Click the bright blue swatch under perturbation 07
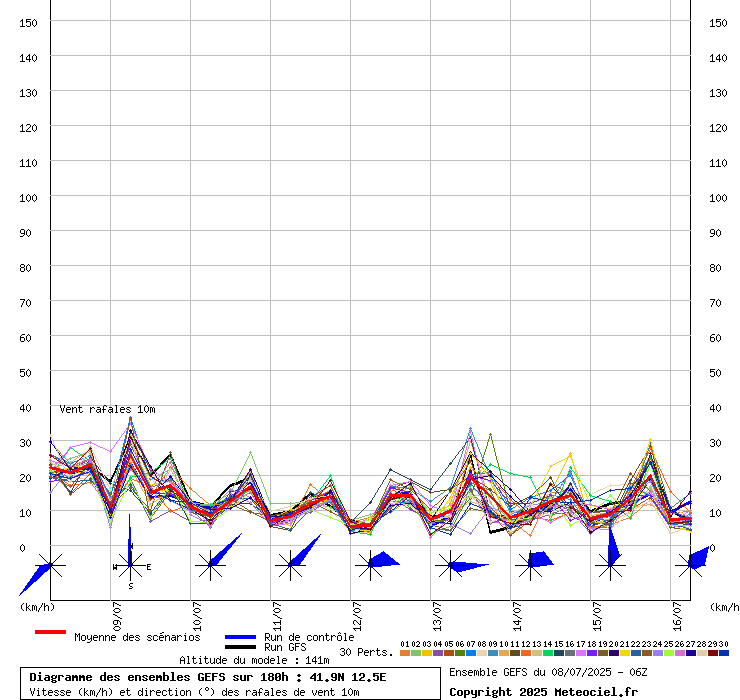 pos(471,653)
